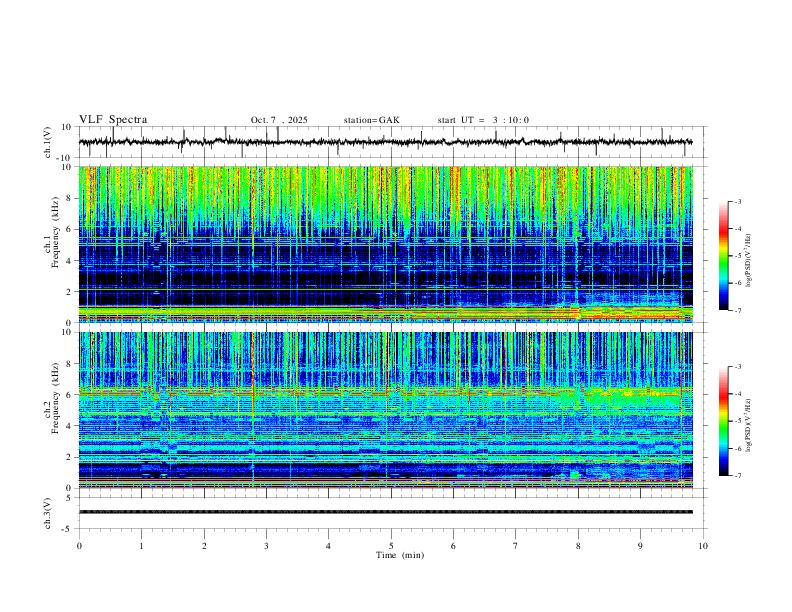Select the date text "Oct. 7 , 2025"
This screenshot has height=612, width=792.
tap(279, 120)
